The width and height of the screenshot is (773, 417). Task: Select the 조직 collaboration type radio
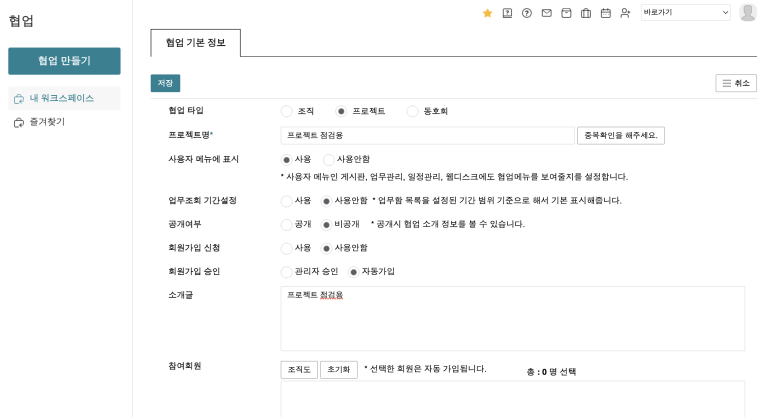287,111
